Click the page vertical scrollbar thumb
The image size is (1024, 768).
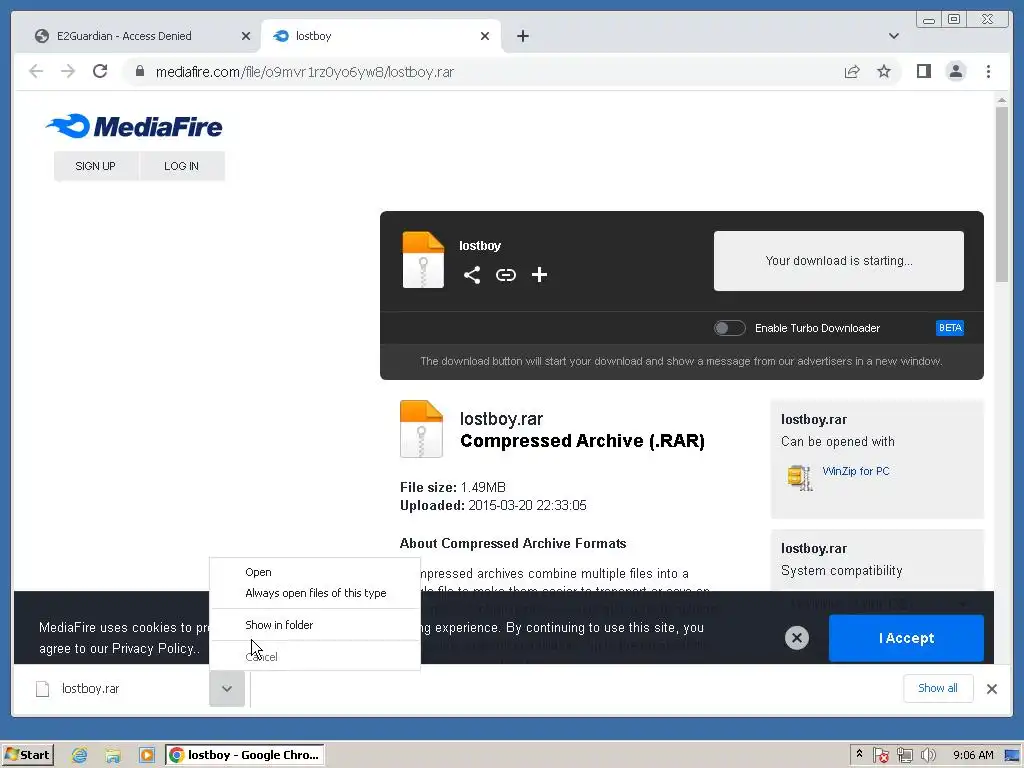click(x=1001, y=195)
